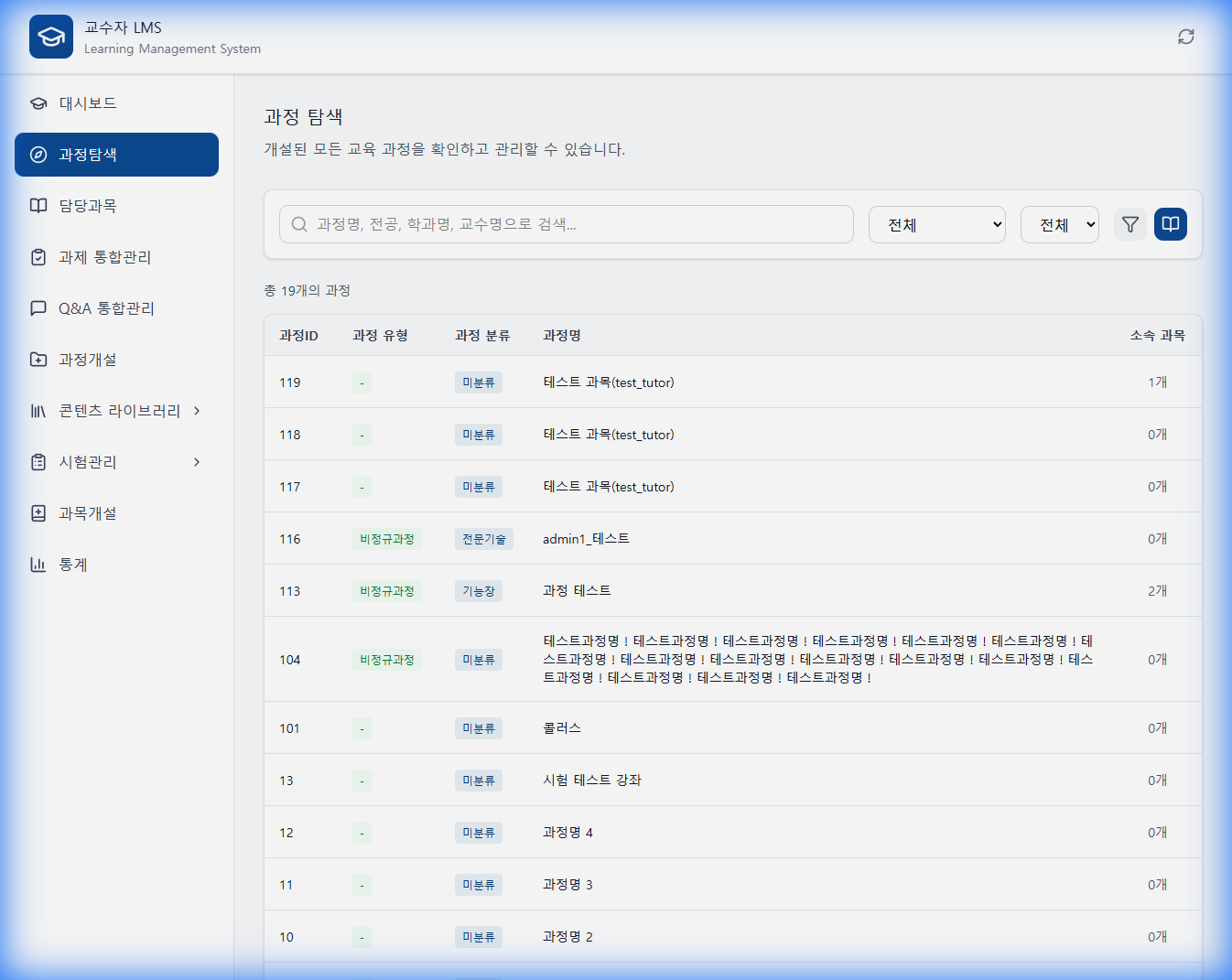
Task: Click the bar chart icon for 통계
Action: pos(38,565)
